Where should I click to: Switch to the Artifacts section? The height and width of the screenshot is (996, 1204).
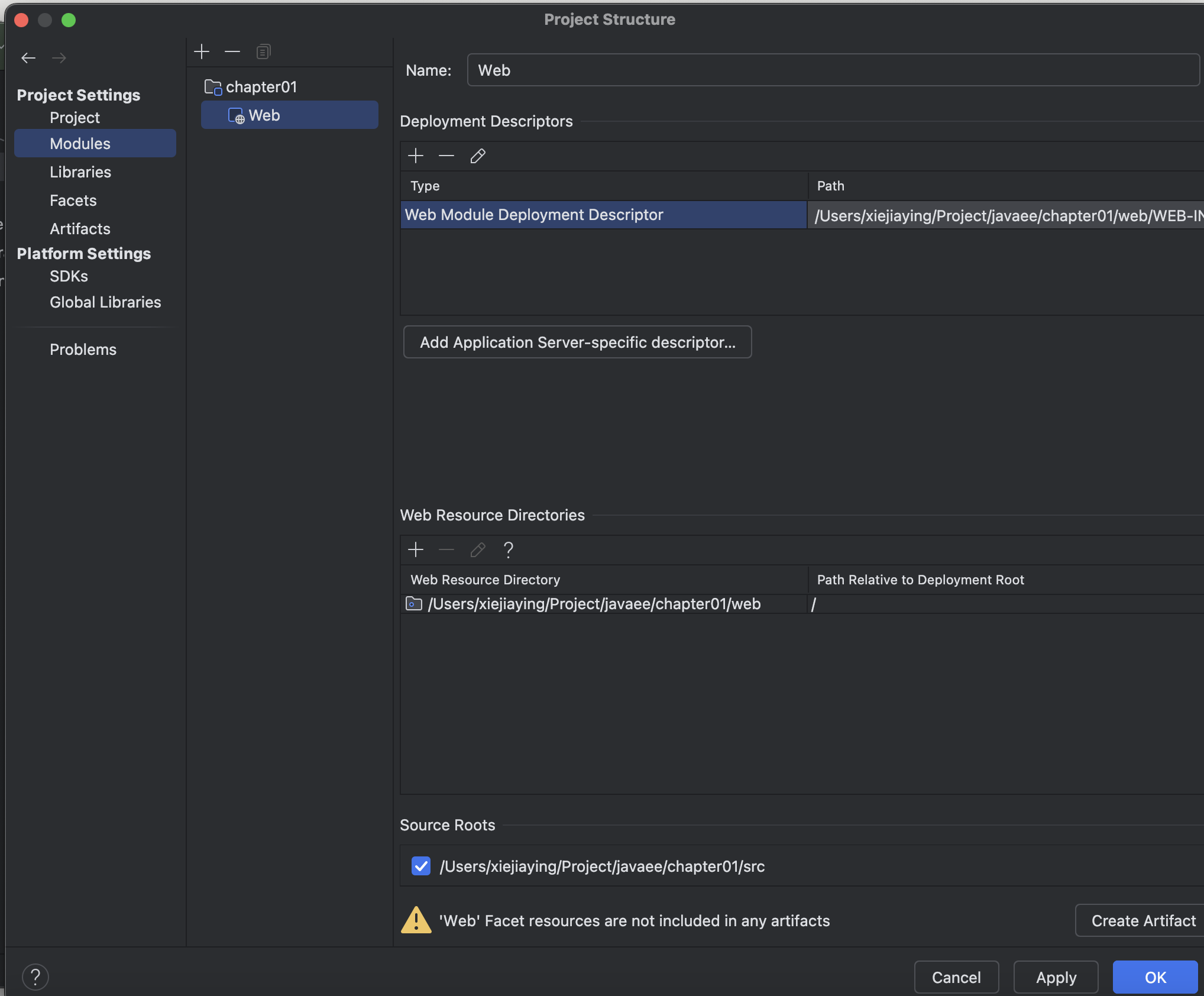[x=80, y=229]
